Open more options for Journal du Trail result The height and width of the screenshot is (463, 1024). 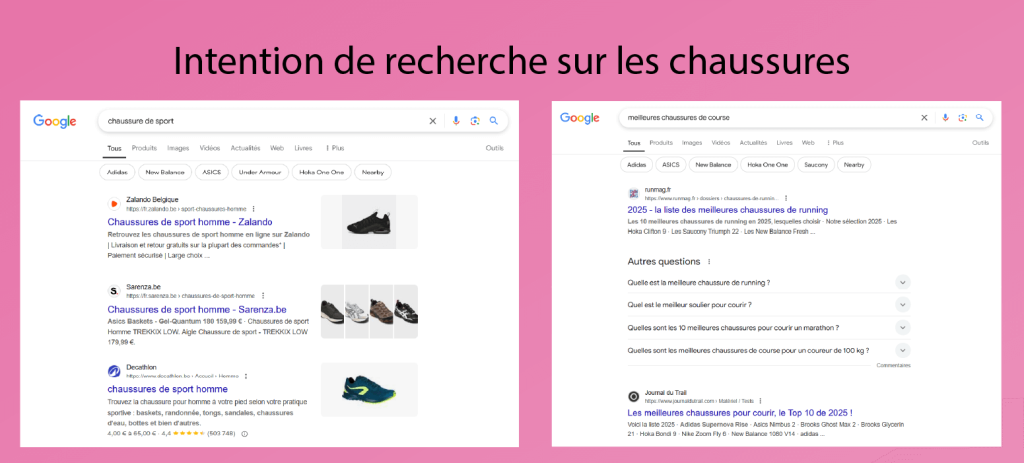[x=760, y=401]
